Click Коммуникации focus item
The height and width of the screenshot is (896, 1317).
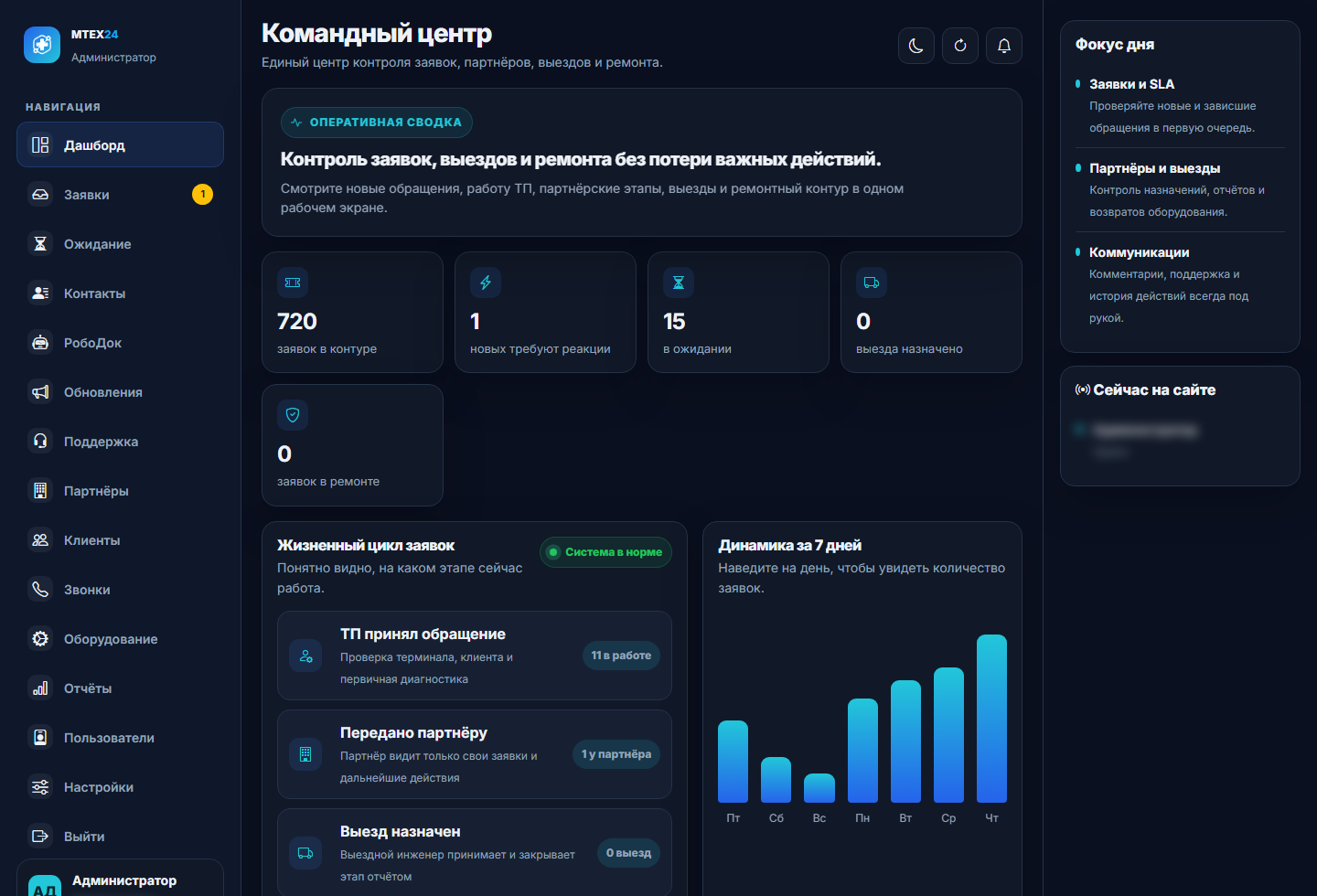tap(1180, 284)
